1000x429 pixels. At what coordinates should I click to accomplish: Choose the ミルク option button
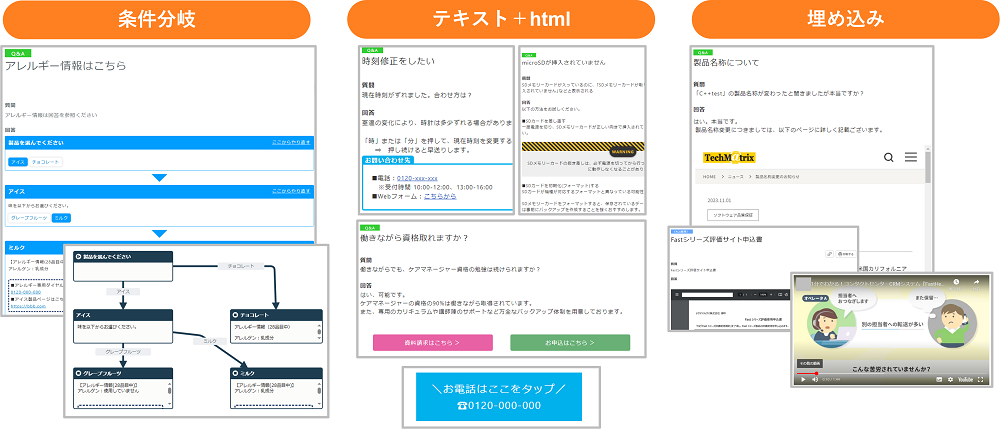pyautogui.click(x=62, y=217)
